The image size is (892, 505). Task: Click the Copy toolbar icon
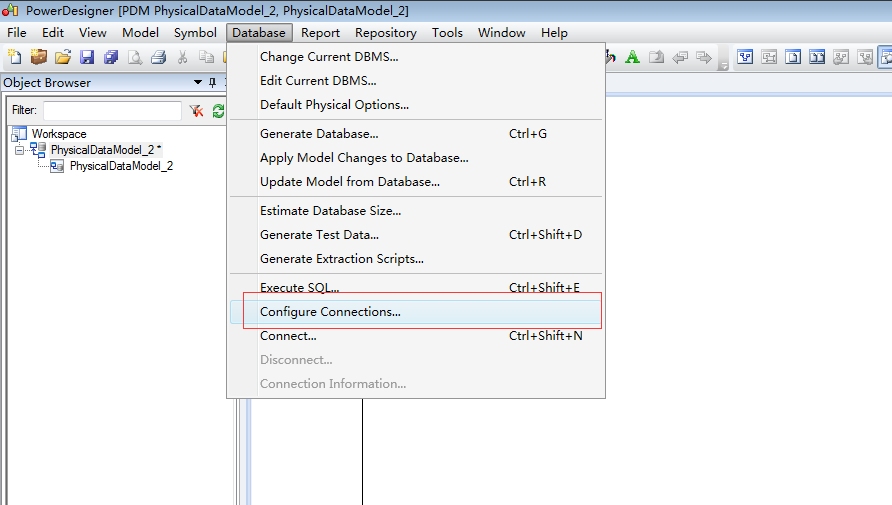pos(207,57)
